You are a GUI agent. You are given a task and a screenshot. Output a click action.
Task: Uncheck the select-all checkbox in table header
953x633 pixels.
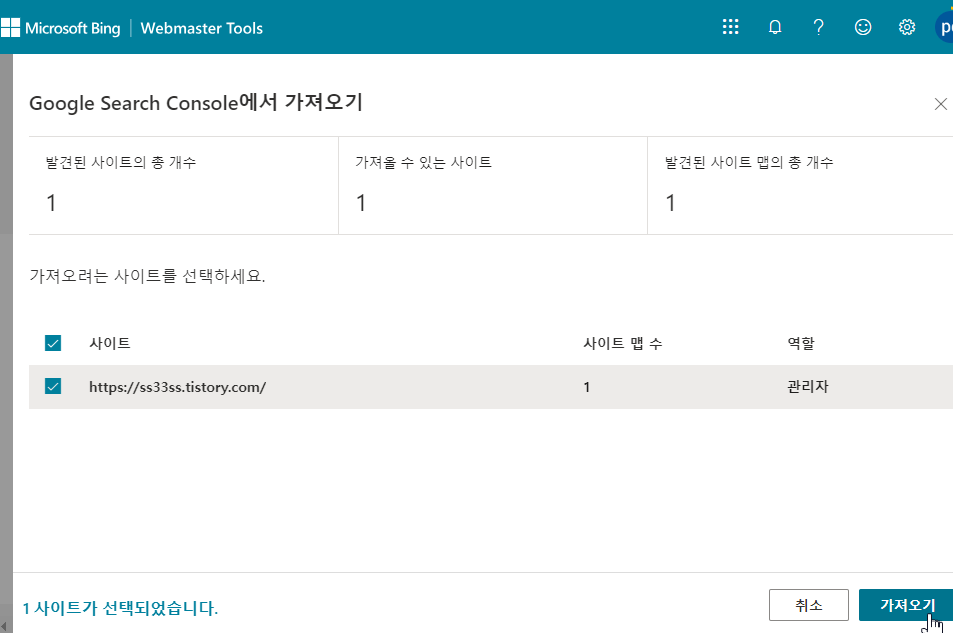53,342
